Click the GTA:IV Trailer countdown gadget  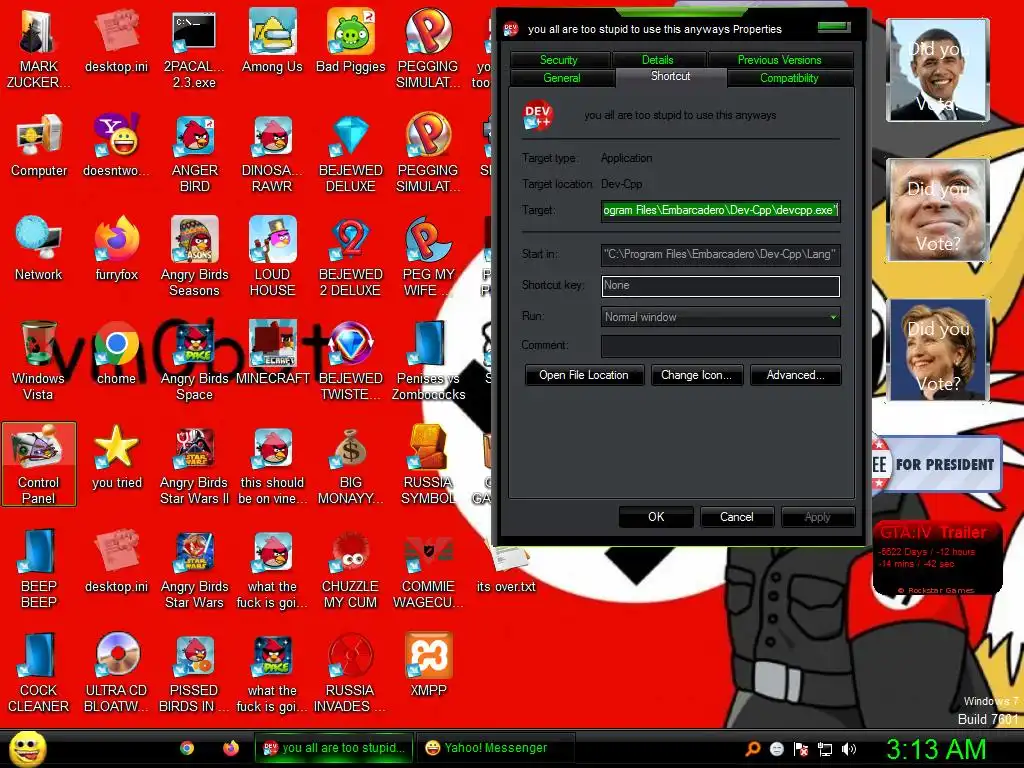pos(937,557)
